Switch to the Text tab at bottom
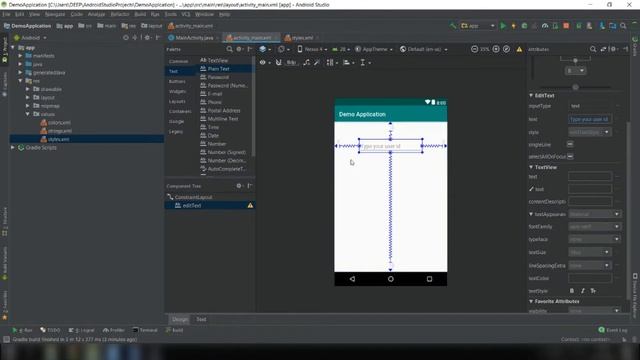This screenshot has width=640, height=360. point(201,319)
